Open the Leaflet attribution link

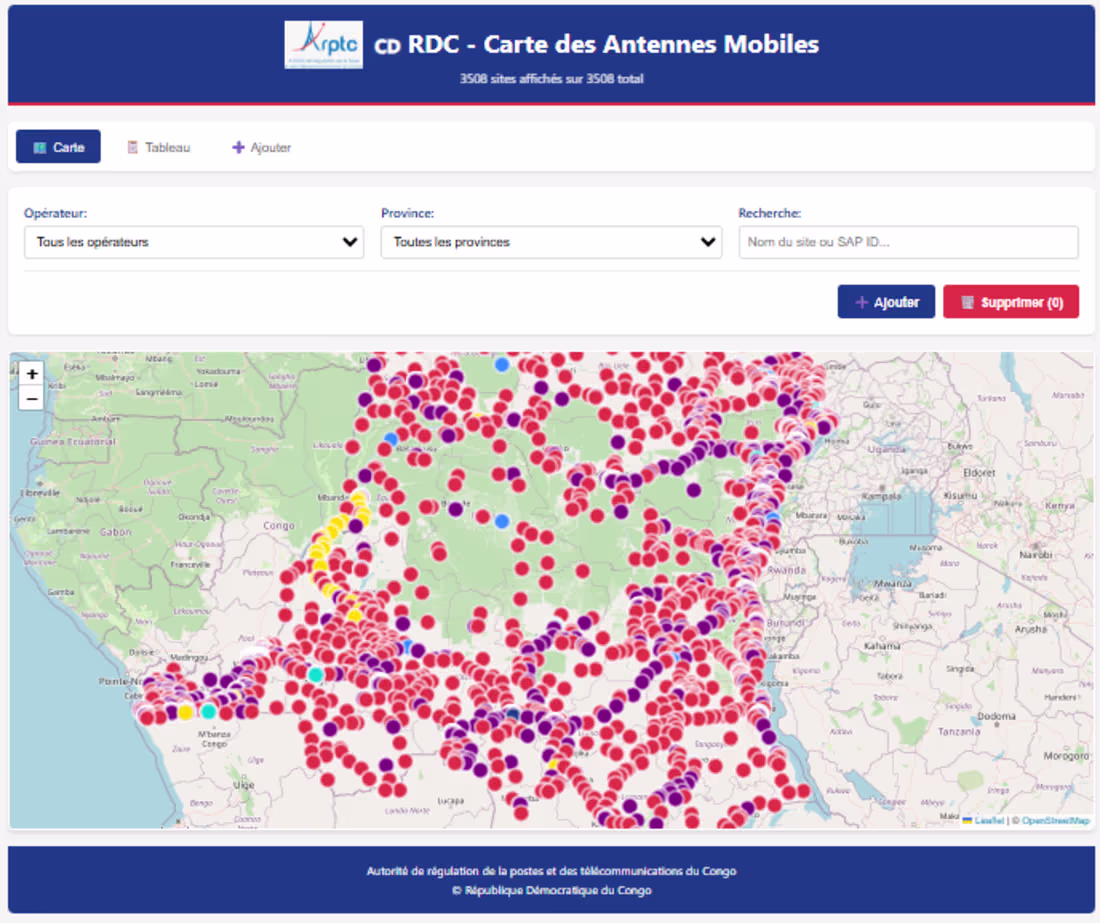[x=988, y=820]
